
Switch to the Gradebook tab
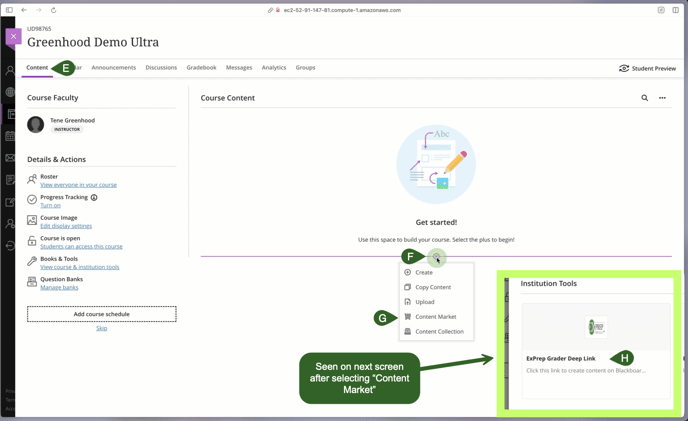pyautogui.click(x=201, y=68)
